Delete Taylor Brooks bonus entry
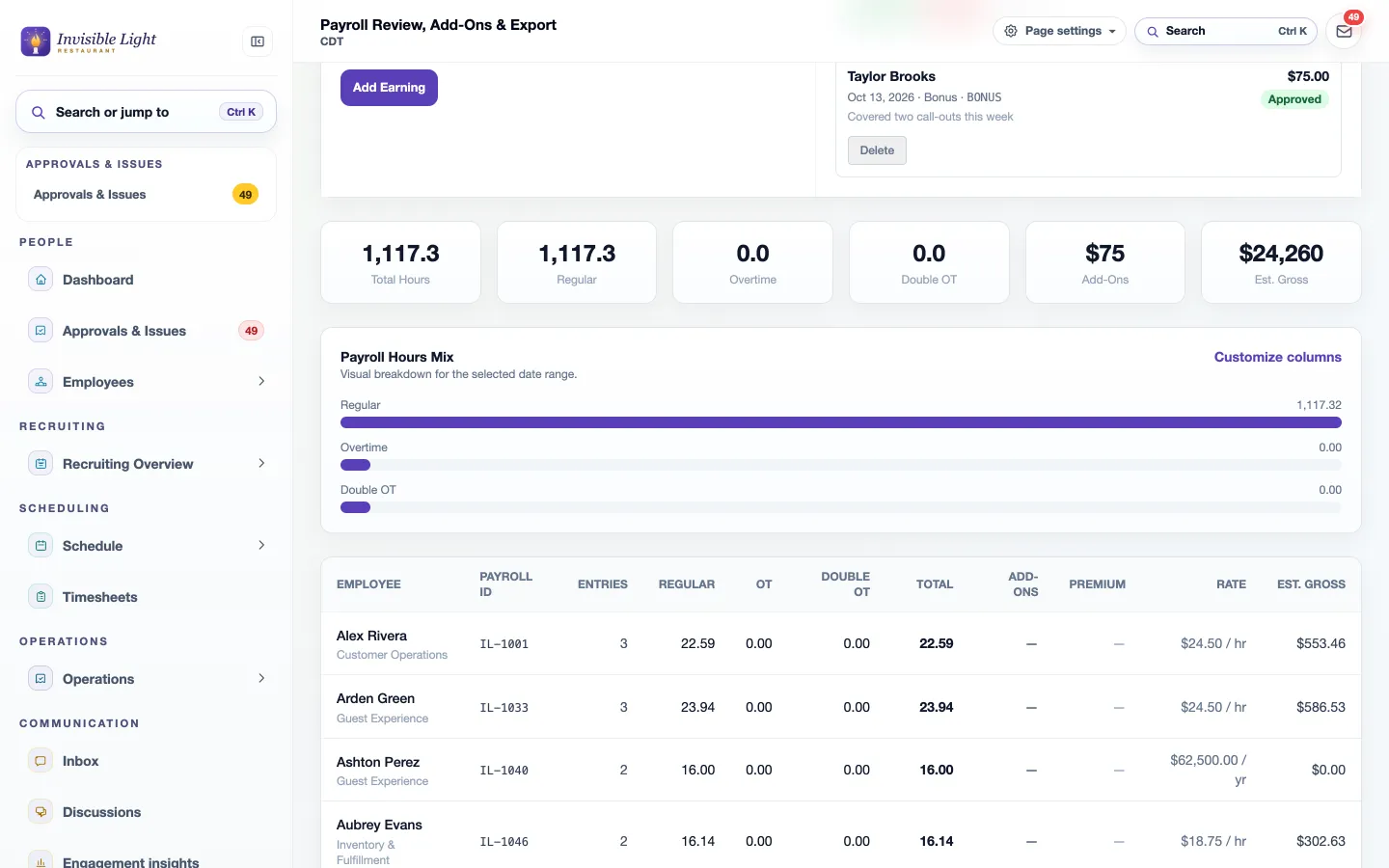The width and height of the screenshot is (1389, 868). pos(877,150)
